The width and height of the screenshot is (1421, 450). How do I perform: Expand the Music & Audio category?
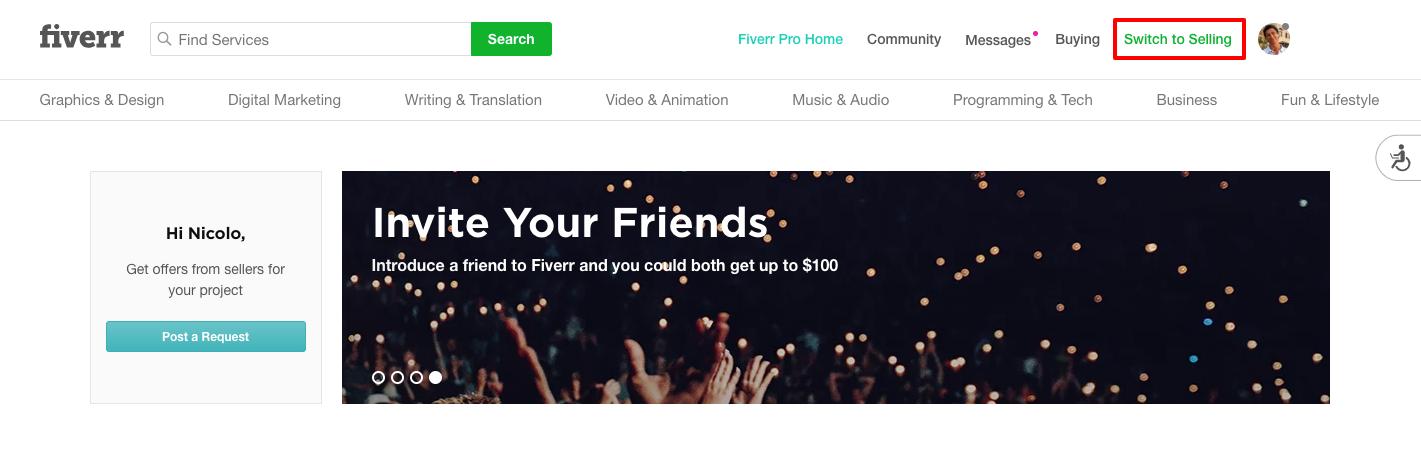click(x=840, y=100)
